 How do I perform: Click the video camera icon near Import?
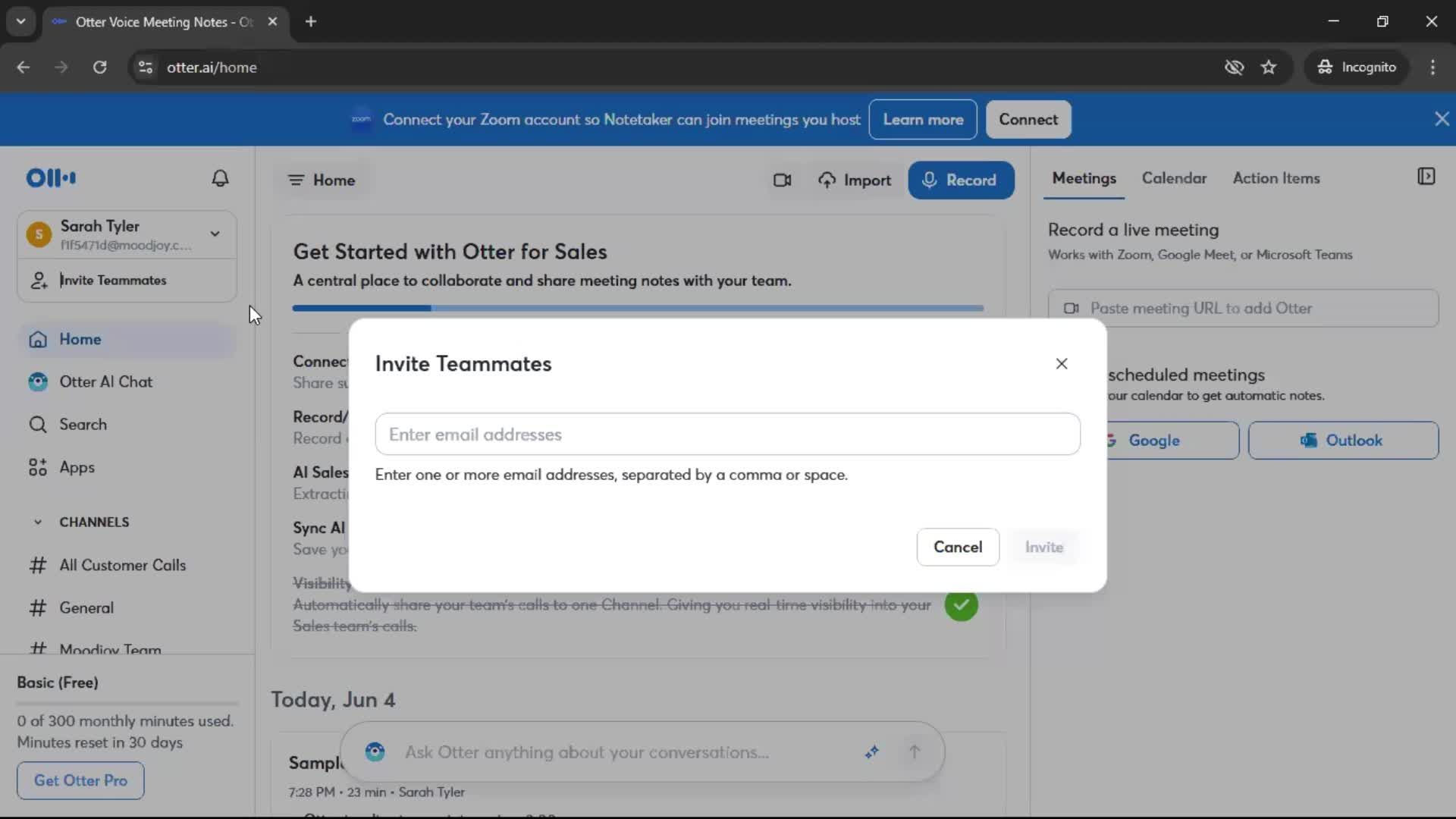click(x=782, y=180)
